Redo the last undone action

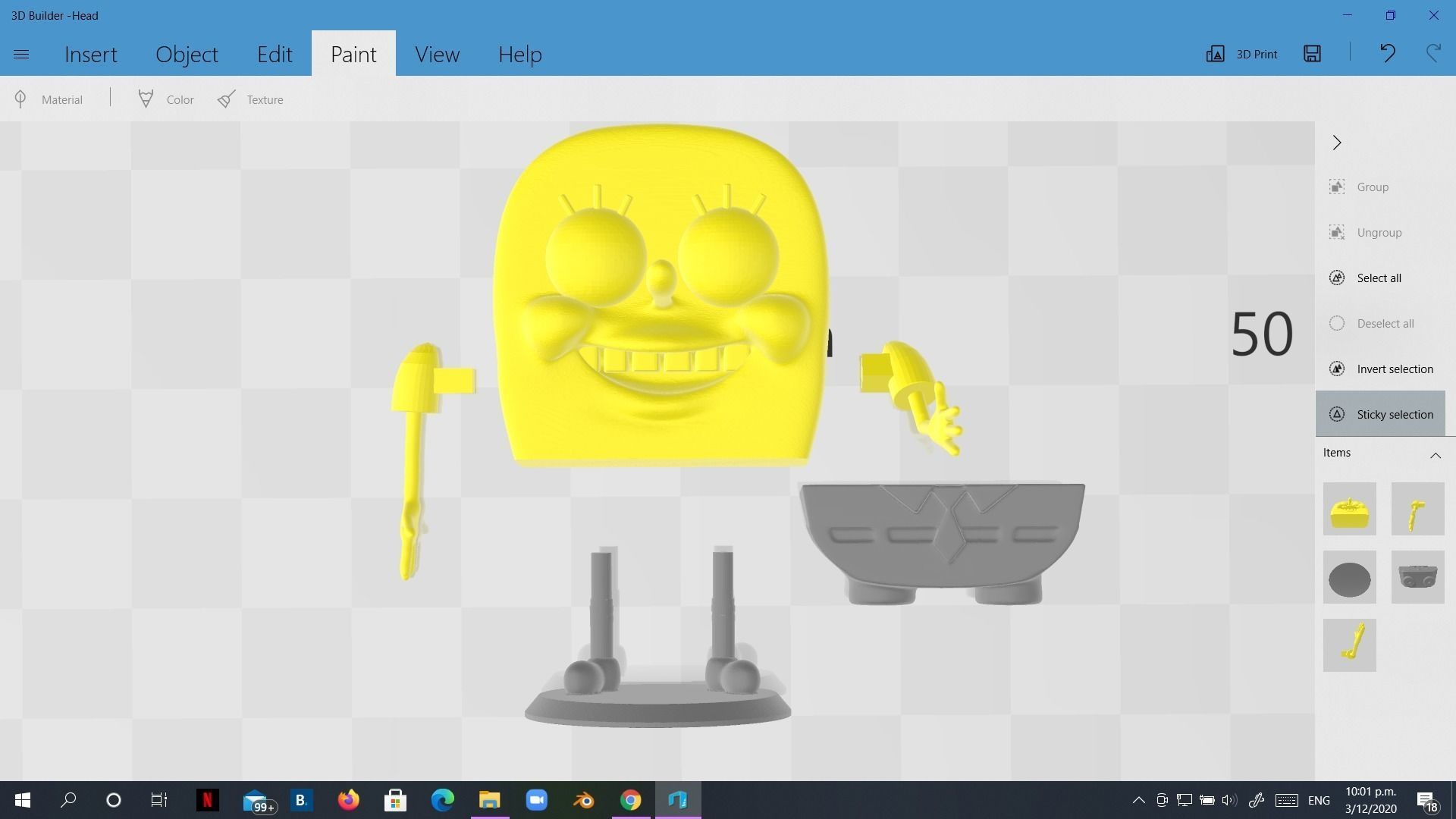pos(1433,53)
